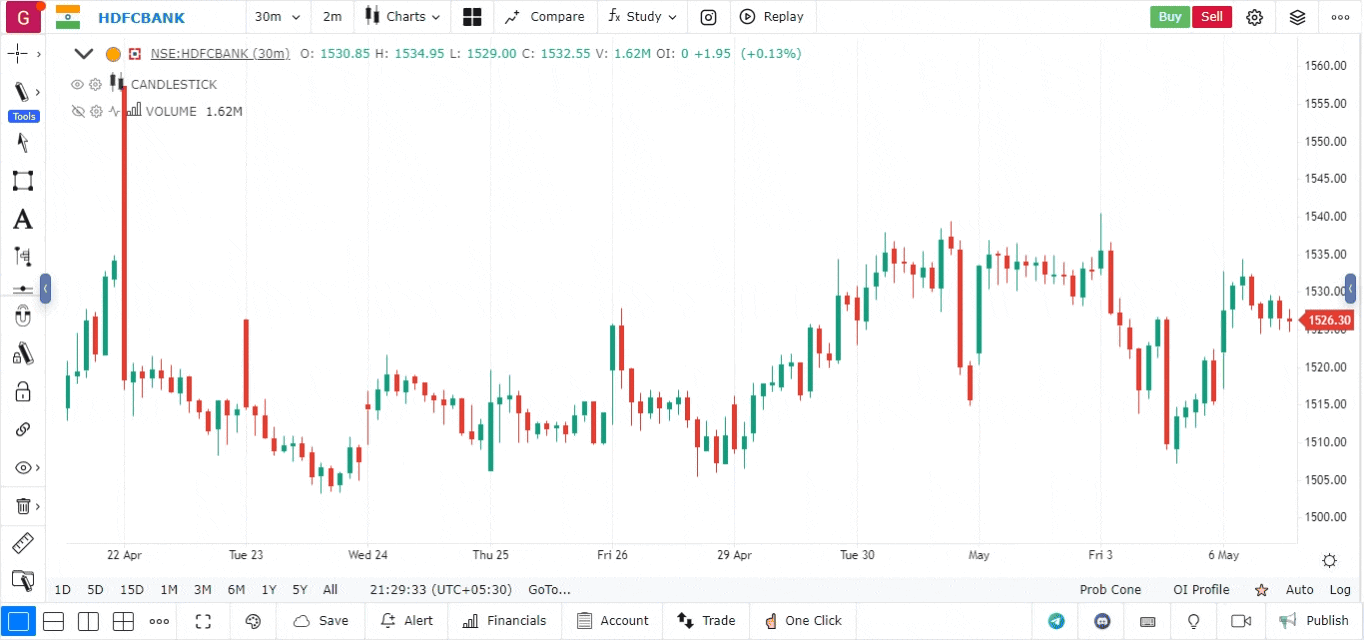
Task: Click the trash remove drawings icon
Action: (22, 506)
